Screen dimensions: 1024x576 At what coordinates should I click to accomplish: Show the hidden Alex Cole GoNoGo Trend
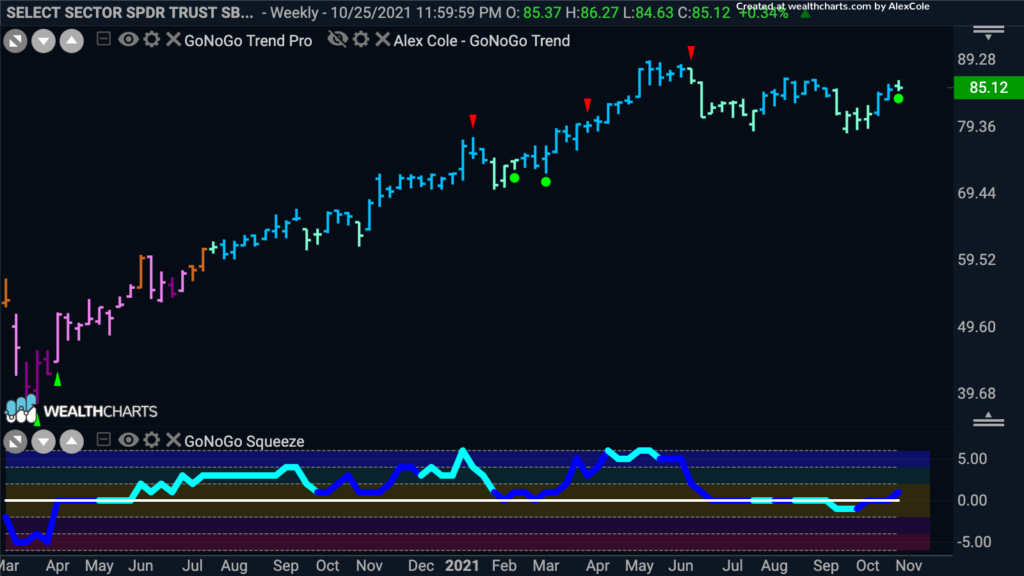click(x=338, y=40)
